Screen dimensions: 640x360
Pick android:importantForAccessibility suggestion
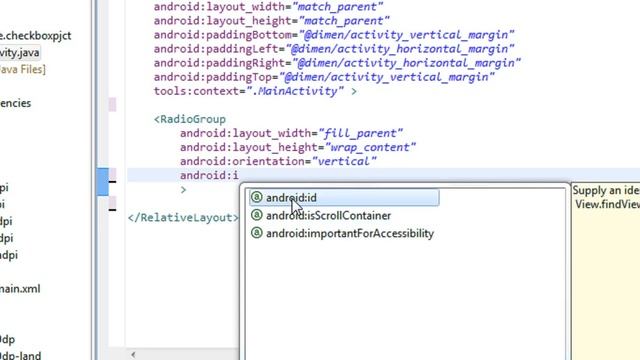(350, 233)
